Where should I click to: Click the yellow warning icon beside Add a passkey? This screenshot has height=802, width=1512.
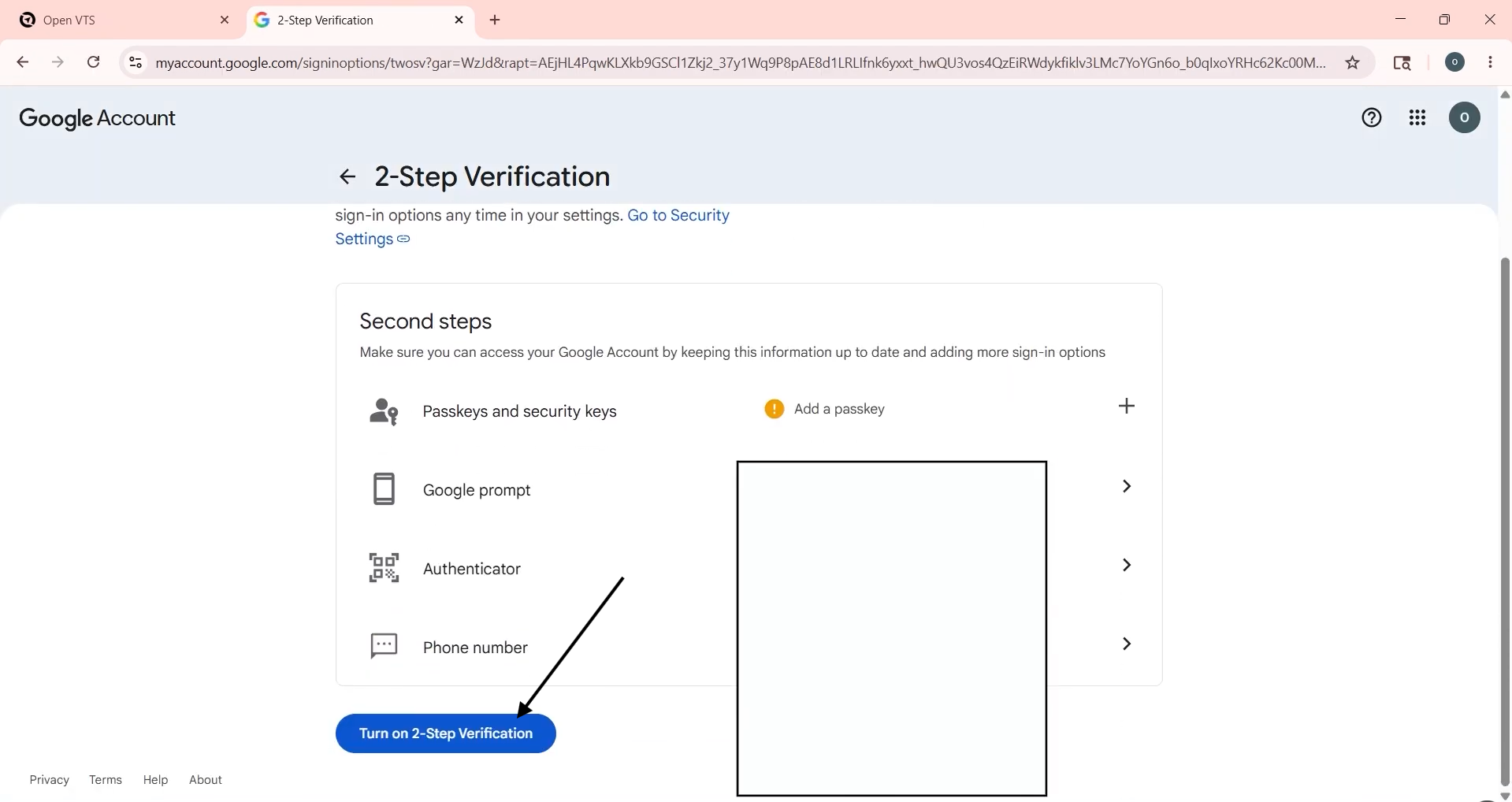[x=775, y=409]
